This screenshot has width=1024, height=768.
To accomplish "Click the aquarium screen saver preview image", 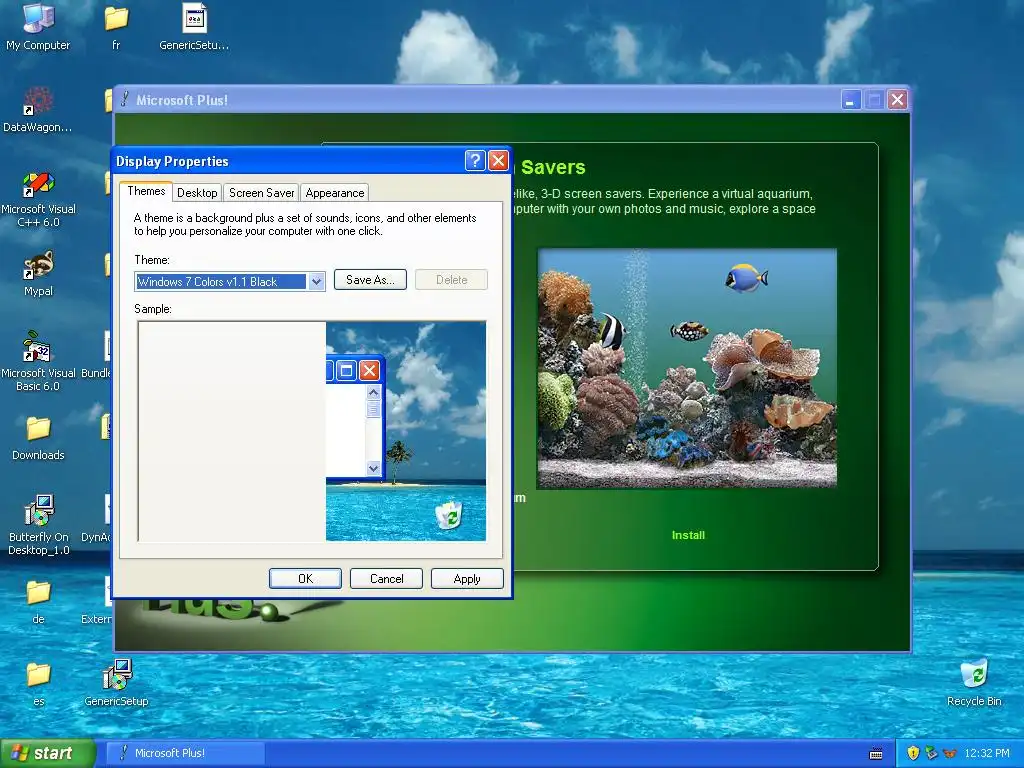I will click(x=686, y=368).
